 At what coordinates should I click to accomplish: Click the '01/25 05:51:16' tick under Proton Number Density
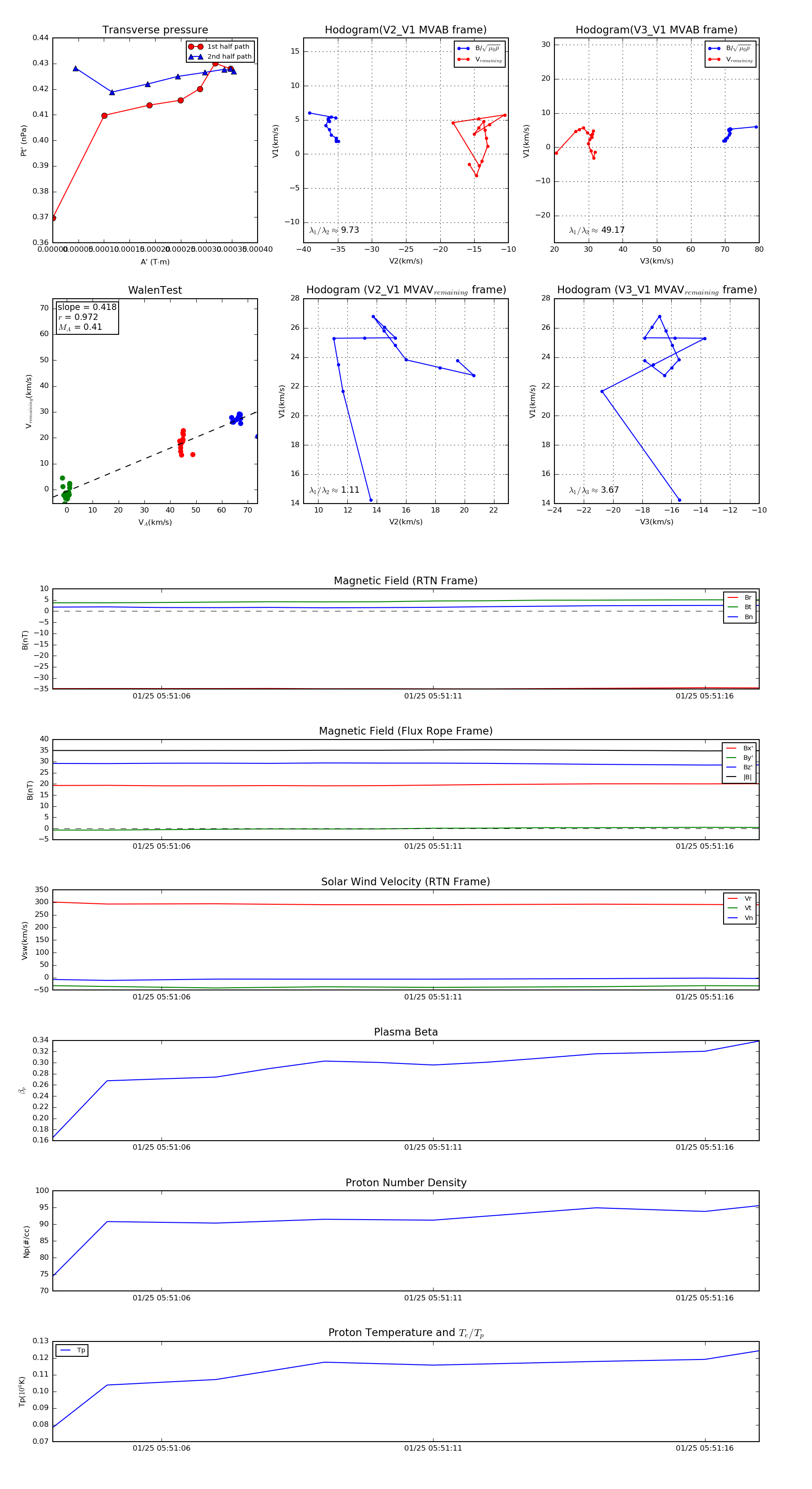point(705,1298)
